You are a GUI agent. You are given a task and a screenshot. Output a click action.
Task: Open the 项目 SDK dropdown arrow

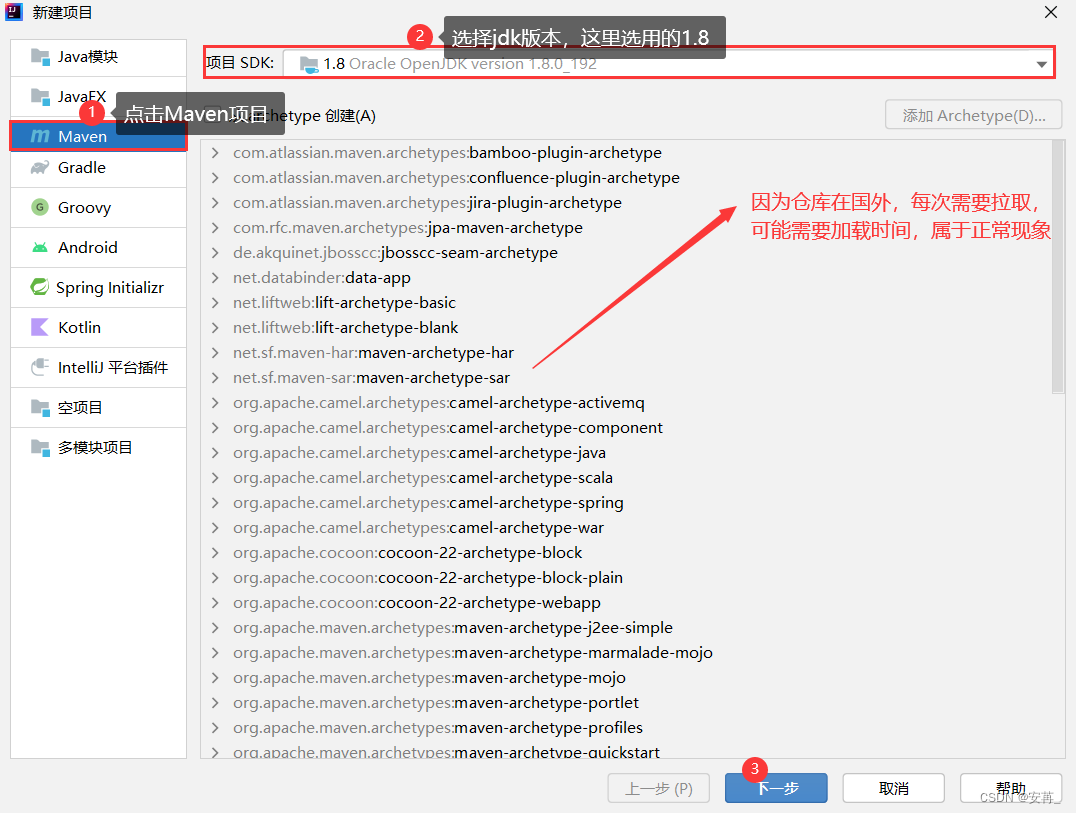pyautogui.click(x=1042, y=64)
